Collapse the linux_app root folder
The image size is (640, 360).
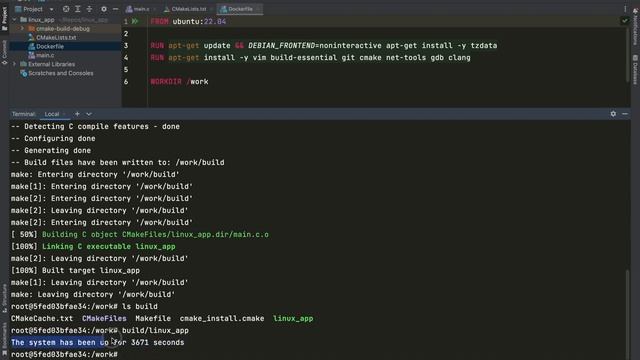coord(15,20)
